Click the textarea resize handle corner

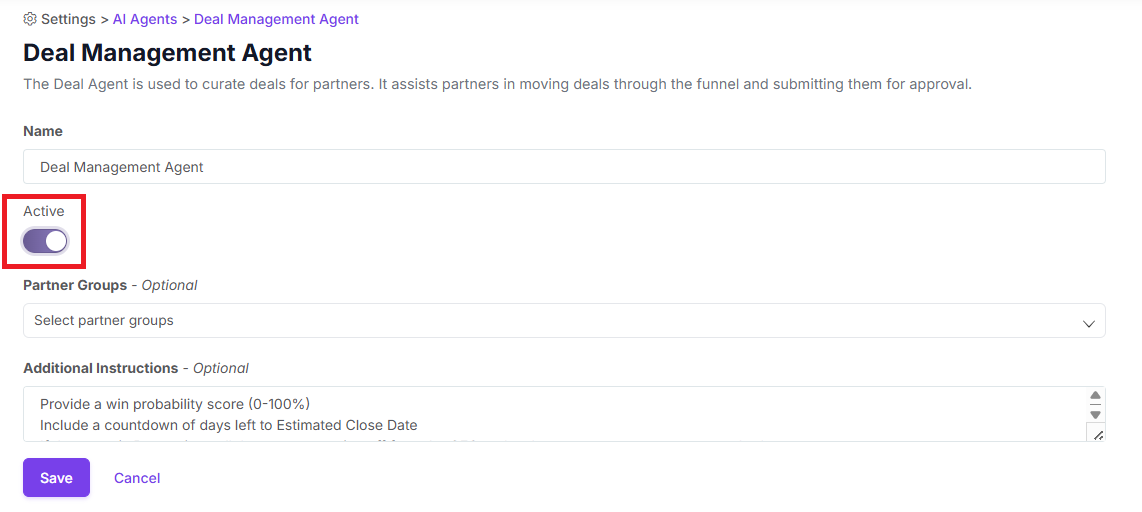point(1096,434)
